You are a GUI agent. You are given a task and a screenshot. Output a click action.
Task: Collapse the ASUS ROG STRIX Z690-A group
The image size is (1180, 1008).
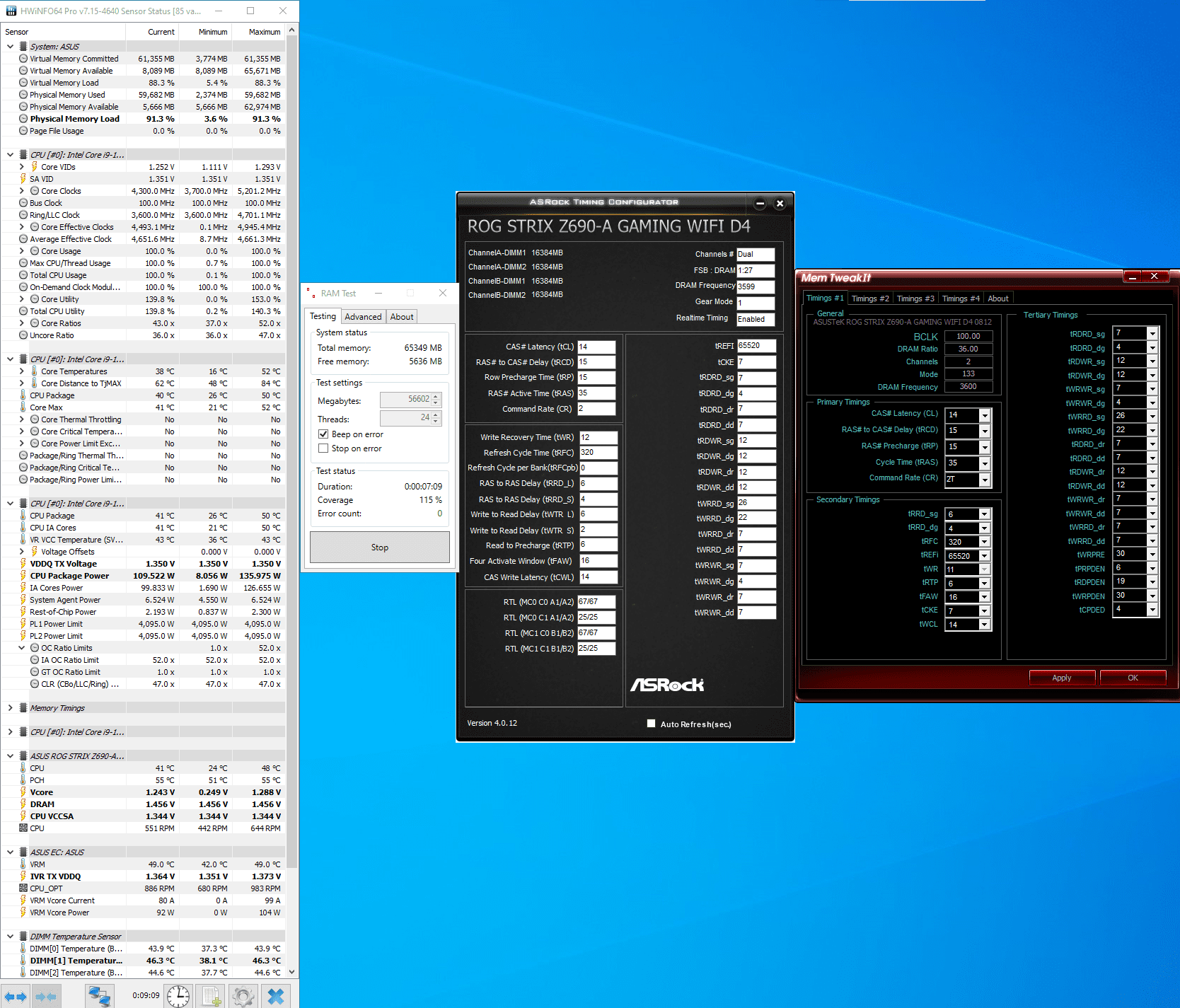[10, 756]
